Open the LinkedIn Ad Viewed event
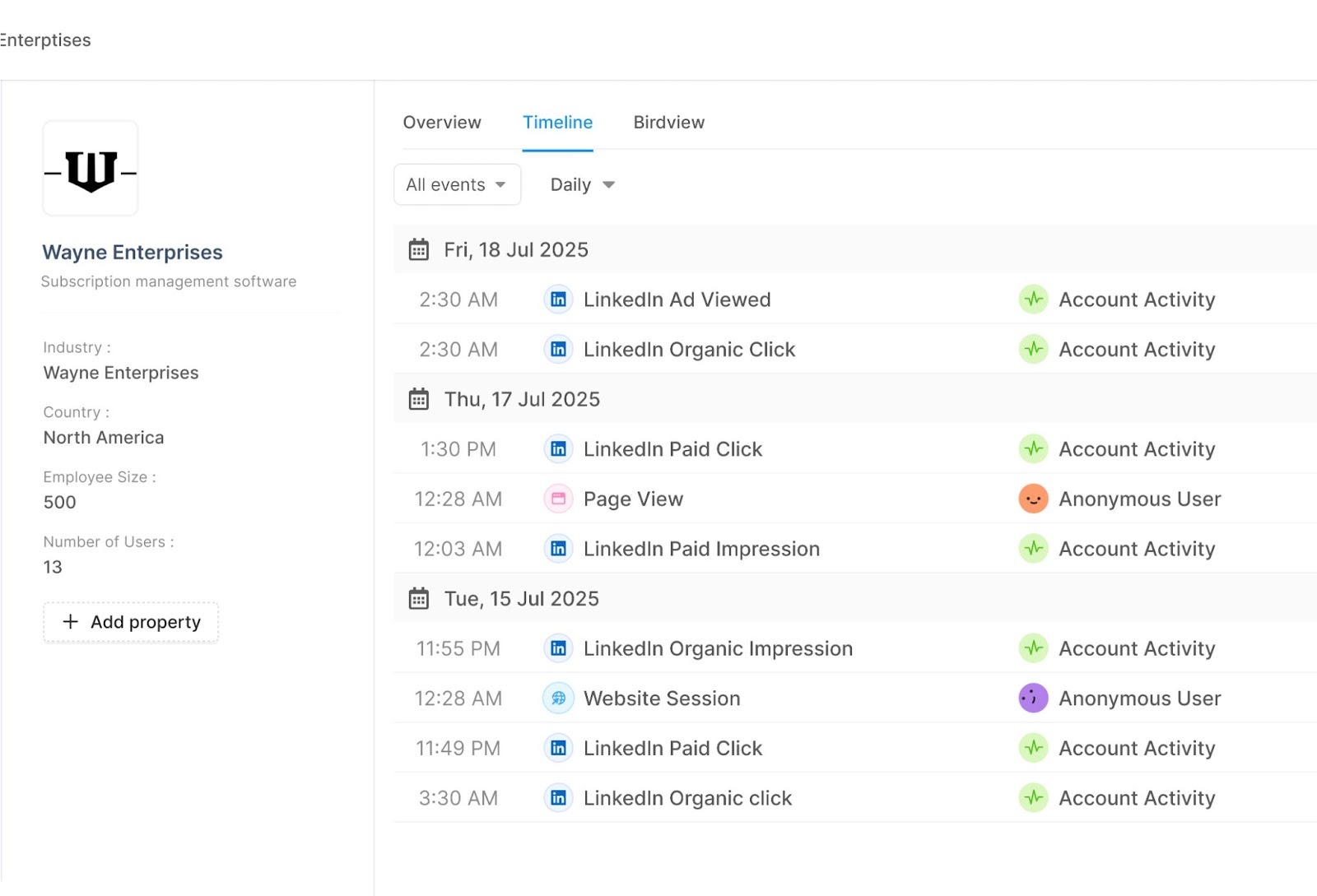Image resolution: width=1317 pixels, height=896 pixels. click(677, 299)
